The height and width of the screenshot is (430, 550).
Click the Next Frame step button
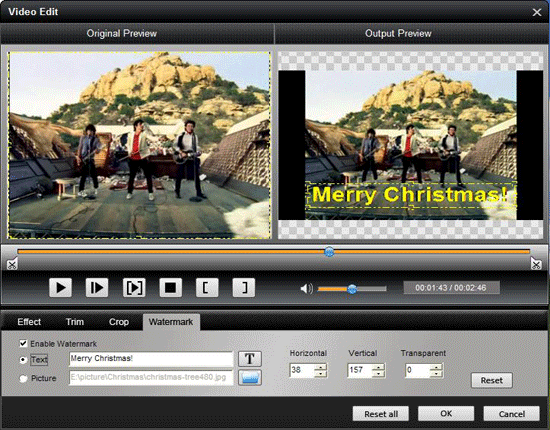pyautogui.click(x=97, y=288)
